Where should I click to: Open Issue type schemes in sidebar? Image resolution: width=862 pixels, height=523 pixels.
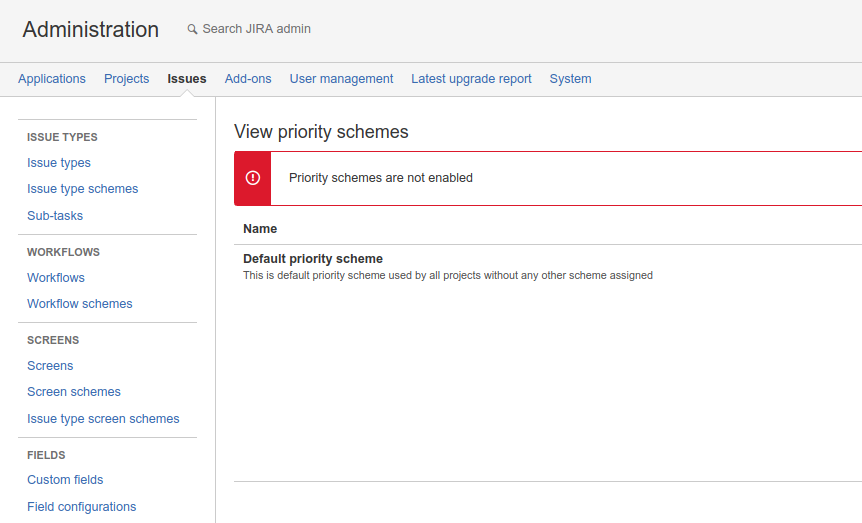pyautogui.click(x=82, y=189)
